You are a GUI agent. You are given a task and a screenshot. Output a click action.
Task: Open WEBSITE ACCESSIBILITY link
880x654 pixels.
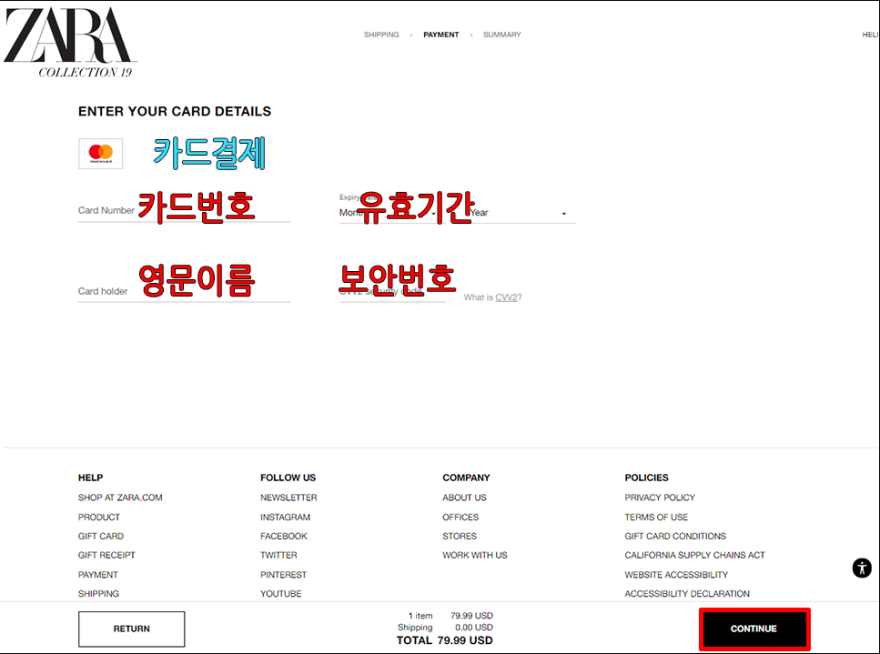click(x=676, y=575)
